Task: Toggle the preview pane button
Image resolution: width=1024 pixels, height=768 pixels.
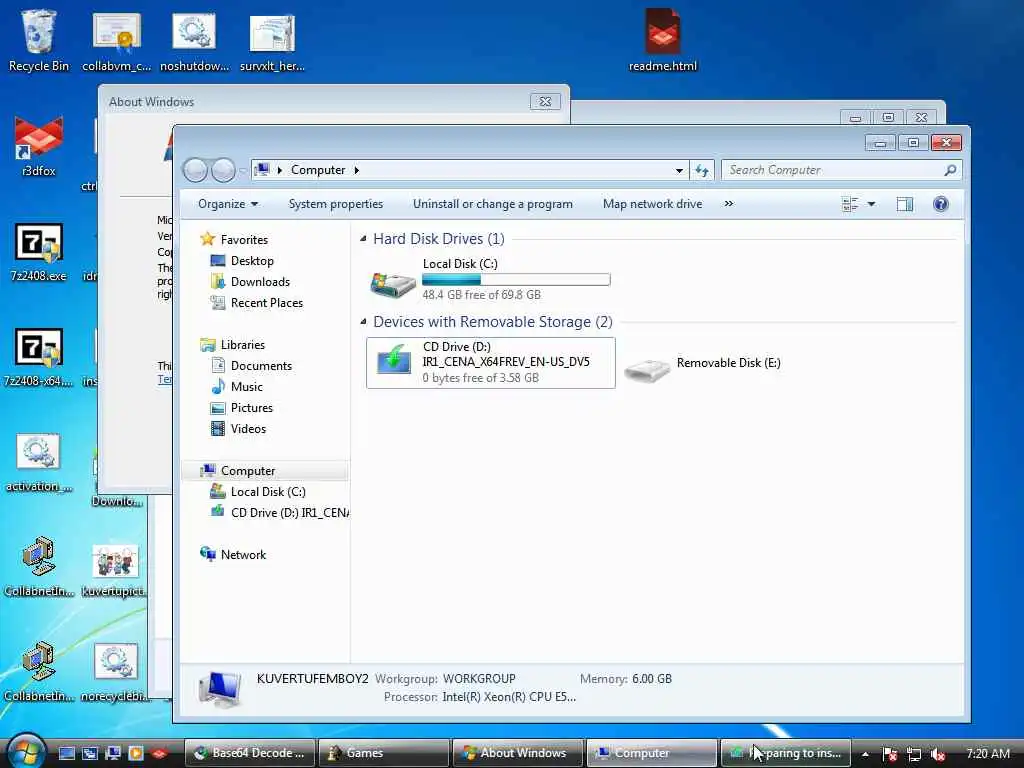Action: (904, 204)
